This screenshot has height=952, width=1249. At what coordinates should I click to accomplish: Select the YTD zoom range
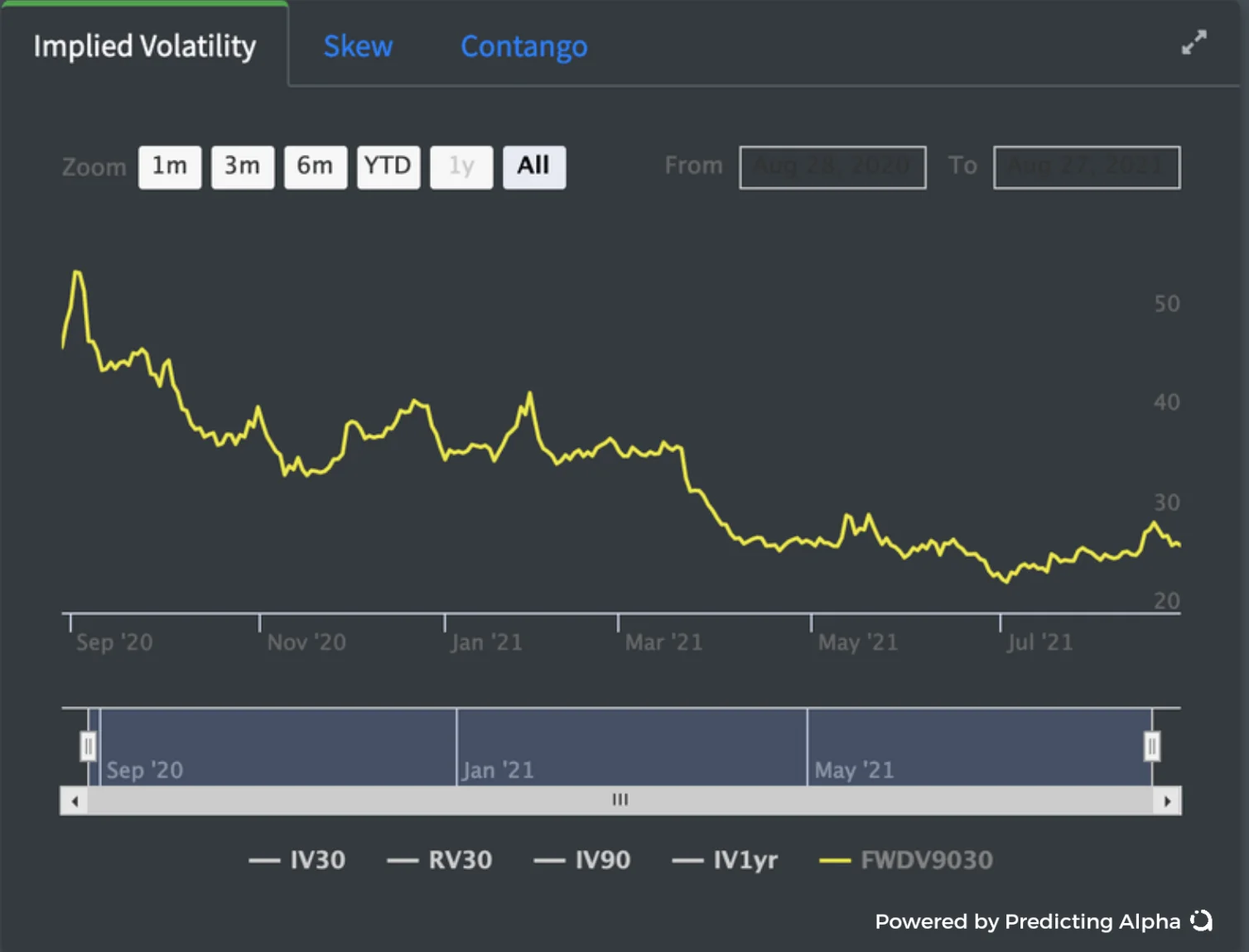(388, 167)
